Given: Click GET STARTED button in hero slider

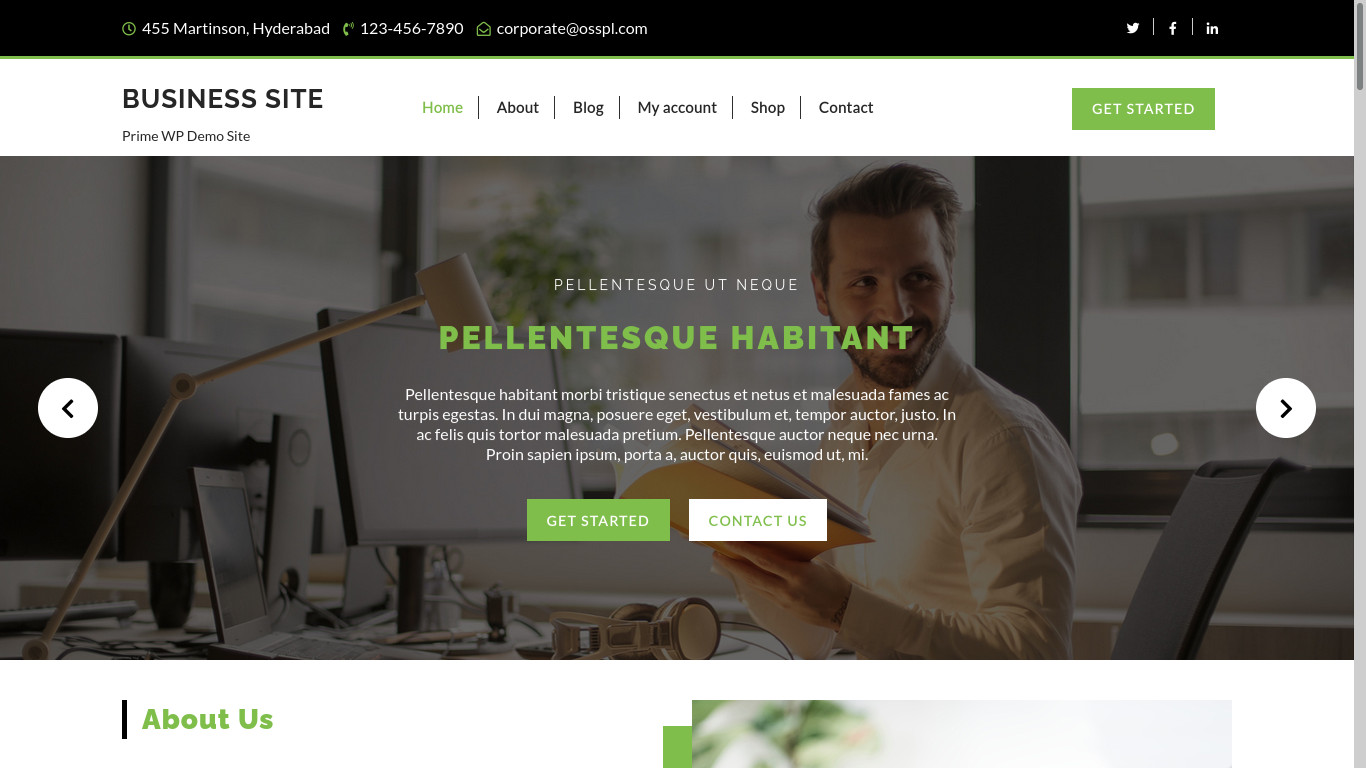Looking at the screenshot, I should coord(598,520).
